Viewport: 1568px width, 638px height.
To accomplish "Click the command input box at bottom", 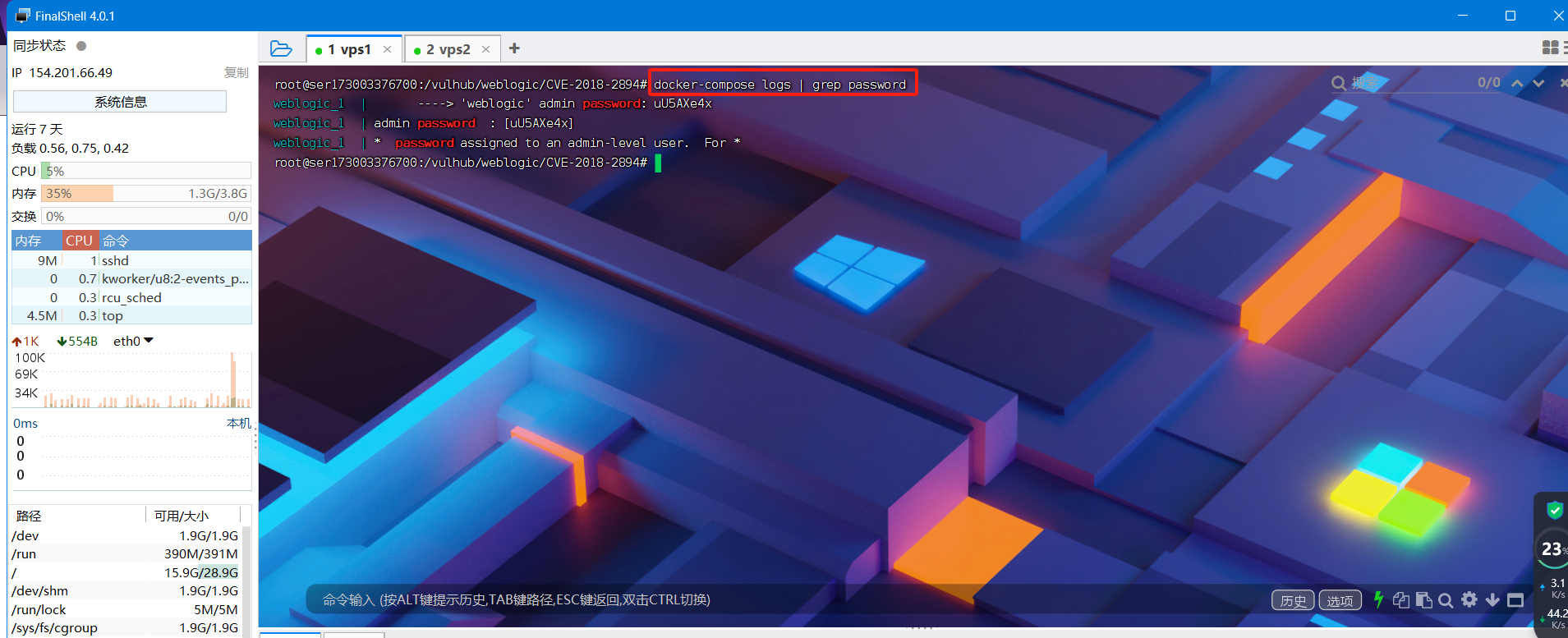I will click(x=784, y=599).
